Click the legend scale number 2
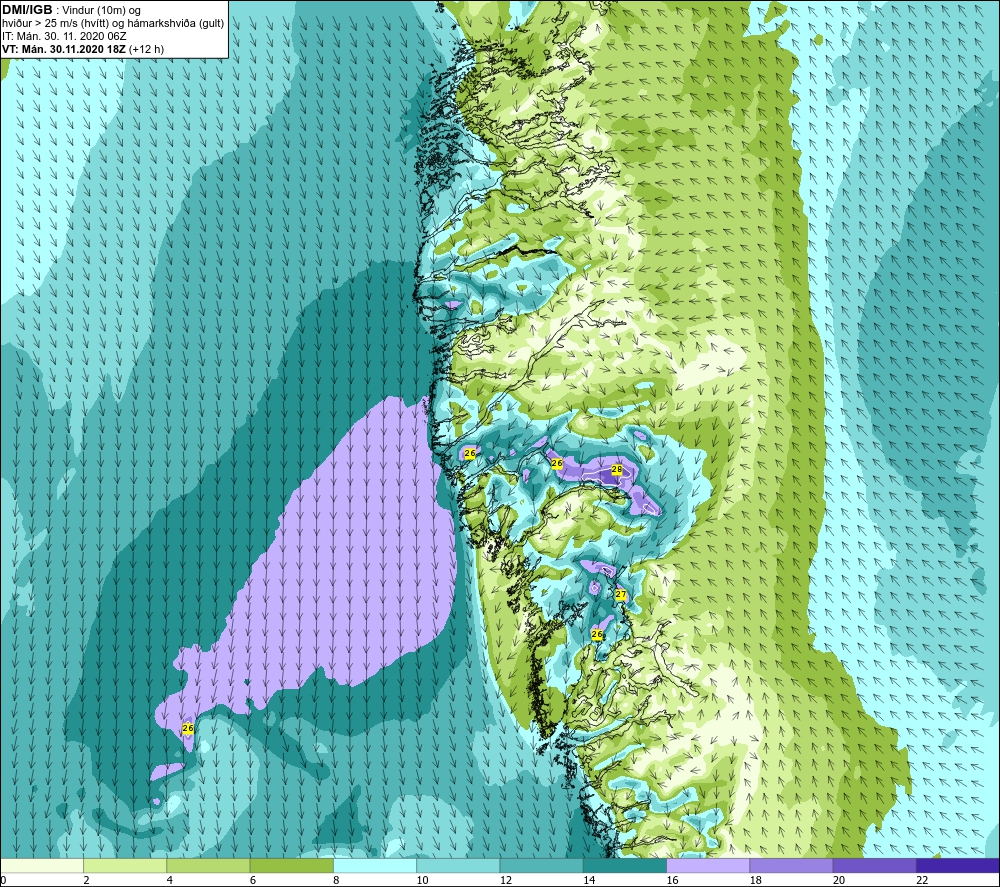 click(x=86, y=881)
